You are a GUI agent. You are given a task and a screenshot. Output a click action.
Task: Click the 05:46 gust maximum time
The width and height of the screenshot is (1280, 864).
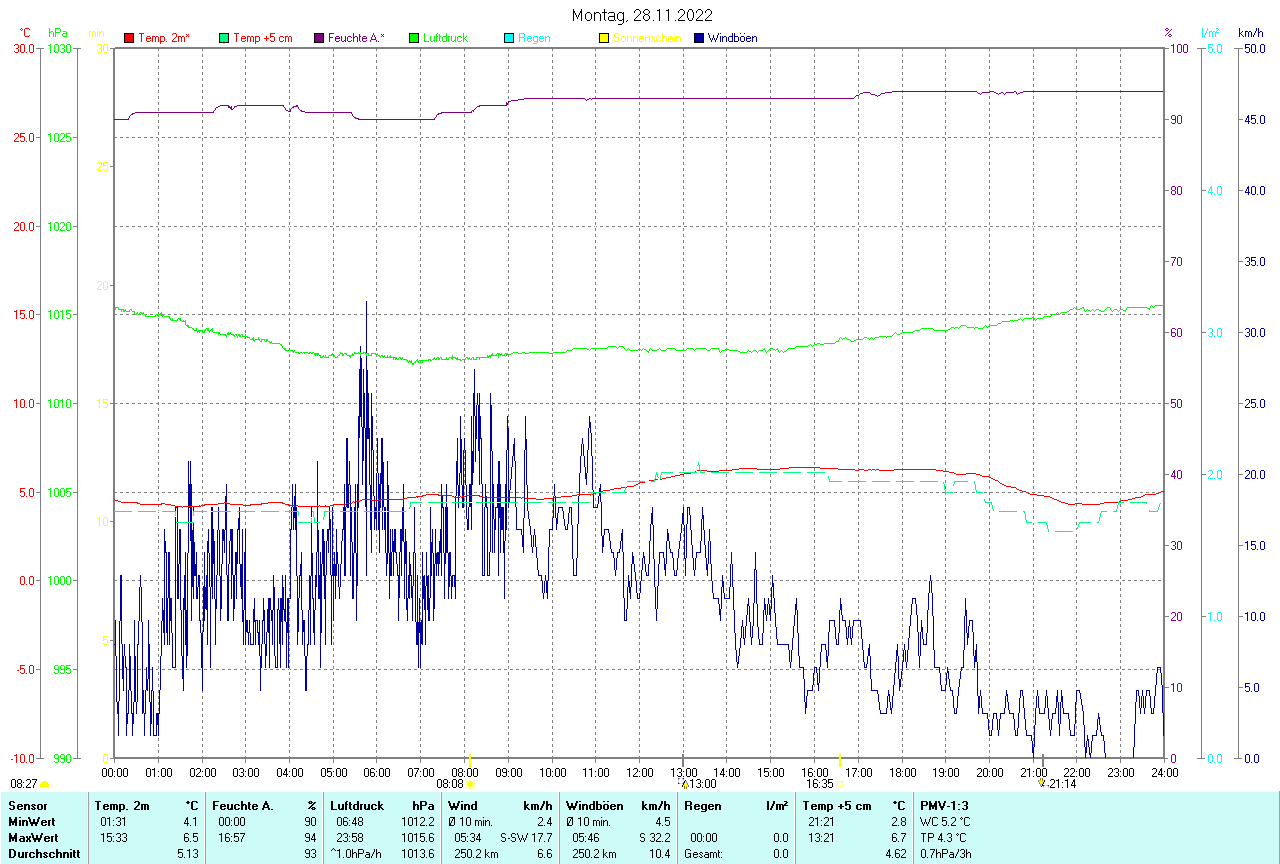(x=586, y=838)
